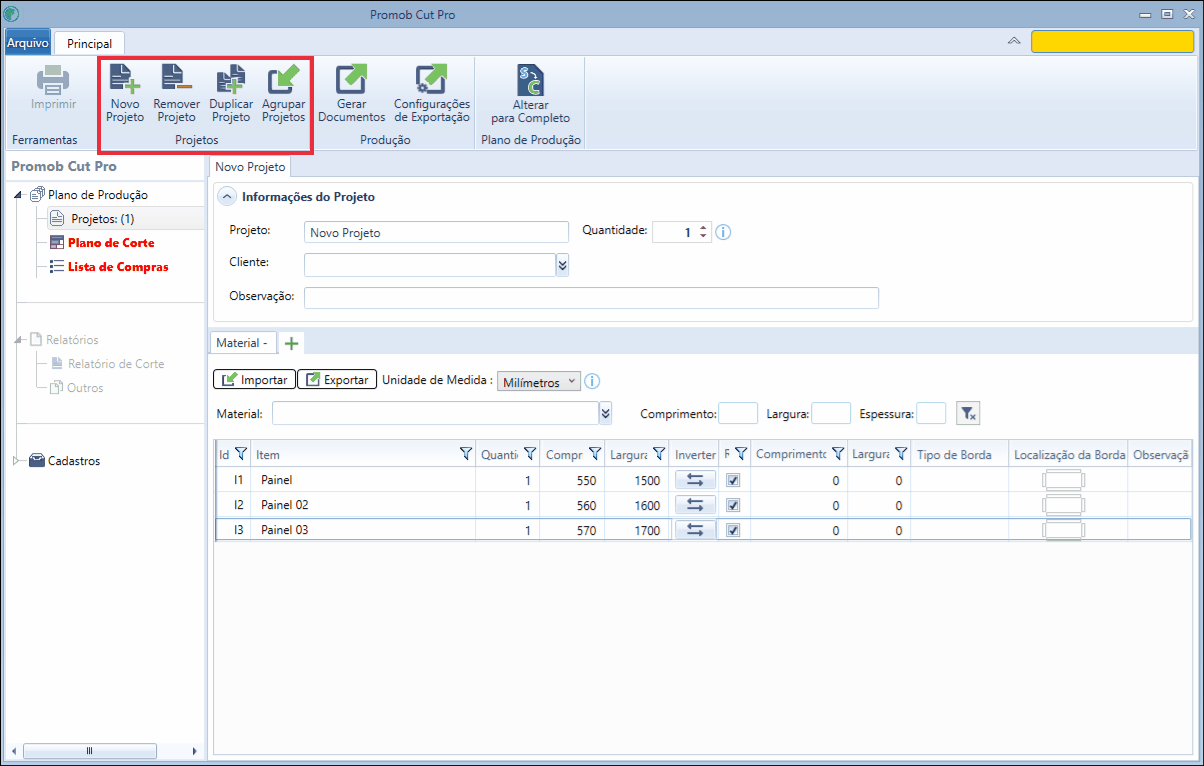Open the Material dropdown arrow
This screenshot has height=766, width=1204.
605,413
